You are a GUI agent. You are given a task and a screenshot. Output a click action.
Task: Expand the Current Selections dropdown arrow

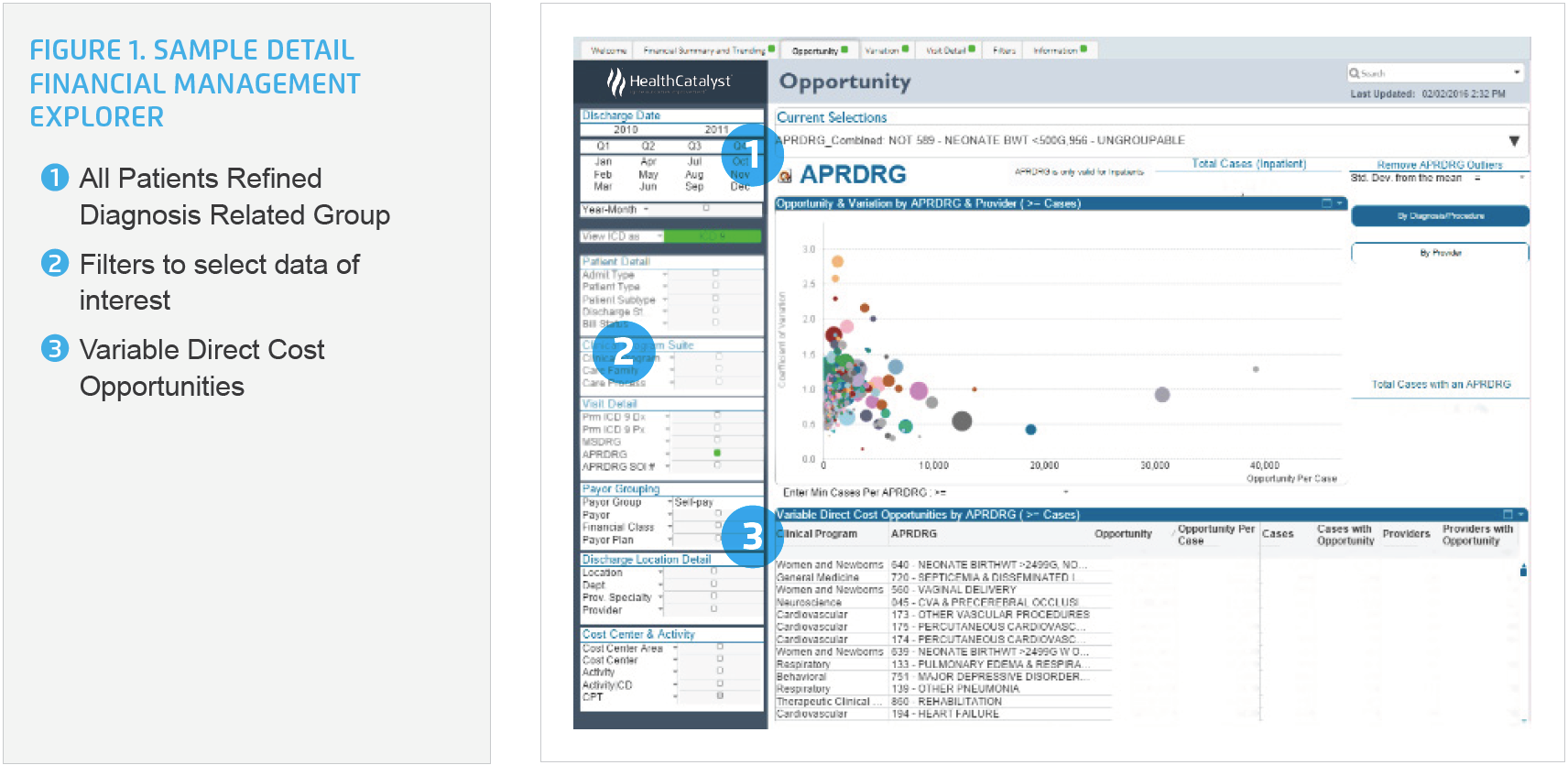click(1514, 141)
